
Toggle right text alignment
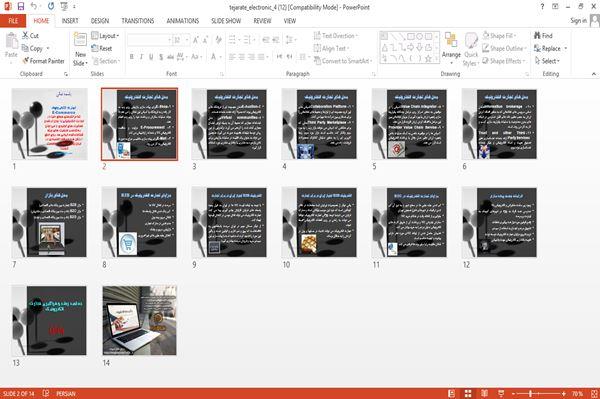tap(251, 57)
